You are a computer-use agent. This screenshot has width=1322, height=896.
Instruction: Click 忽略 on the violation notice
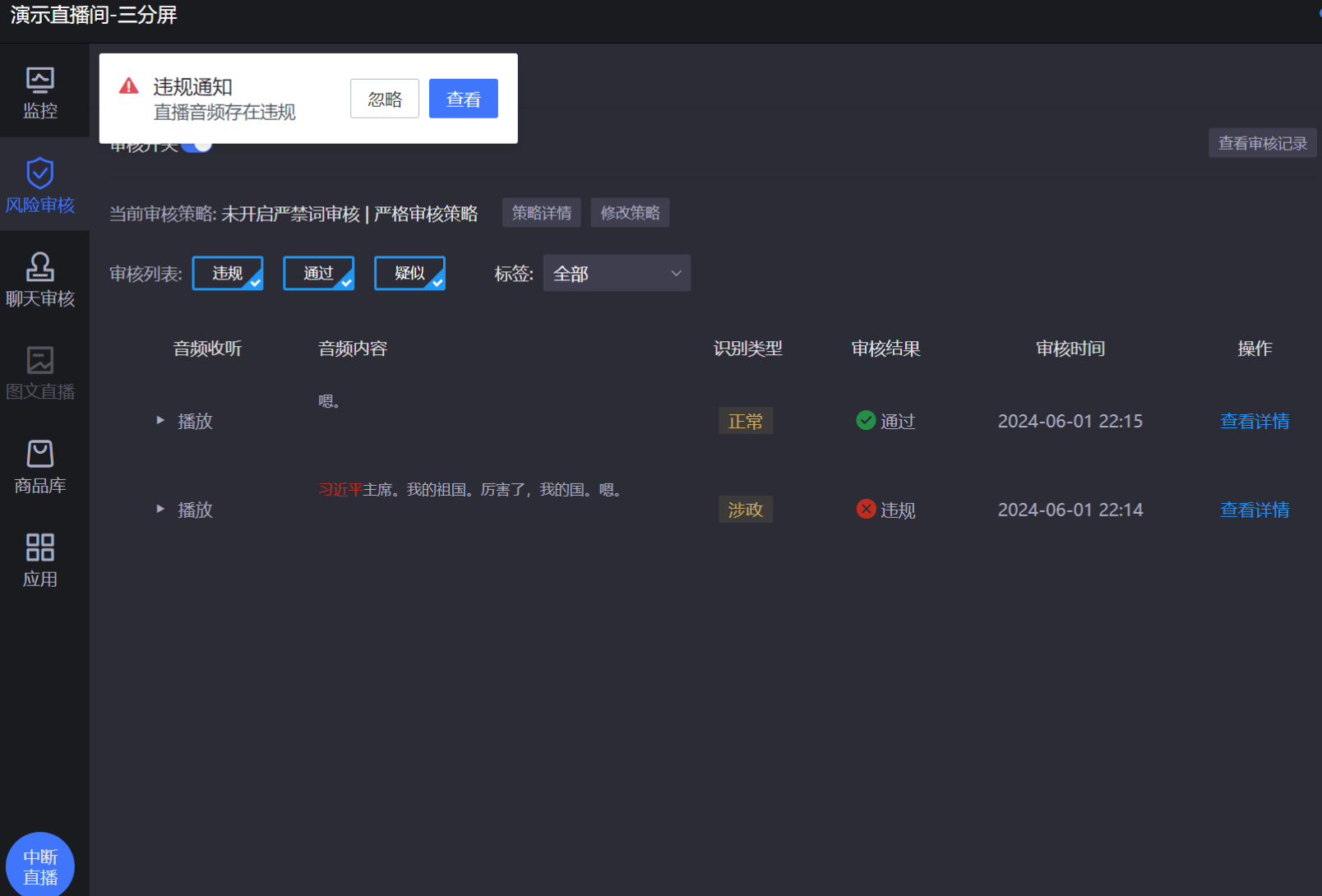(385, 99)
